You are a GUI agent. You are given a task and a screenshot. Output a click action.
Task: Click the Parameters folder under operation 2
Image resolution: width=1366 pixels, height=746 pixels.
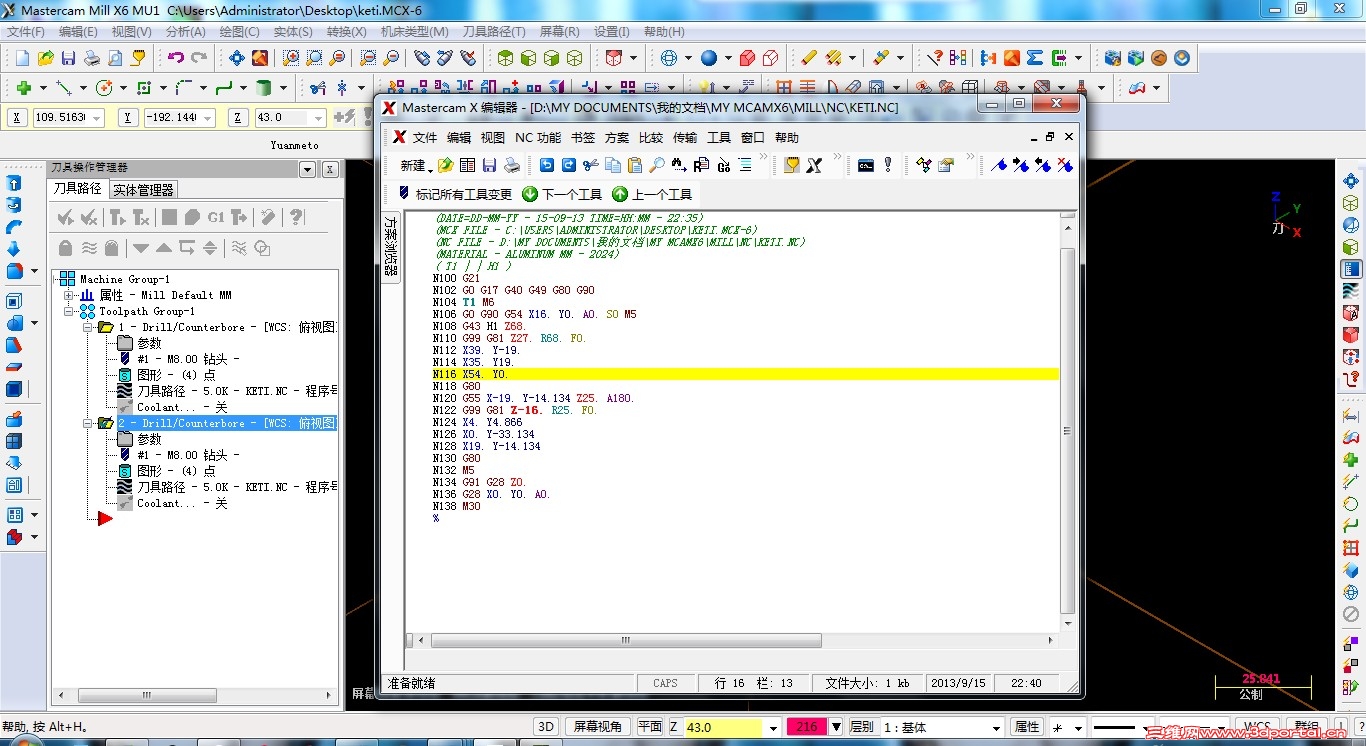125,439
